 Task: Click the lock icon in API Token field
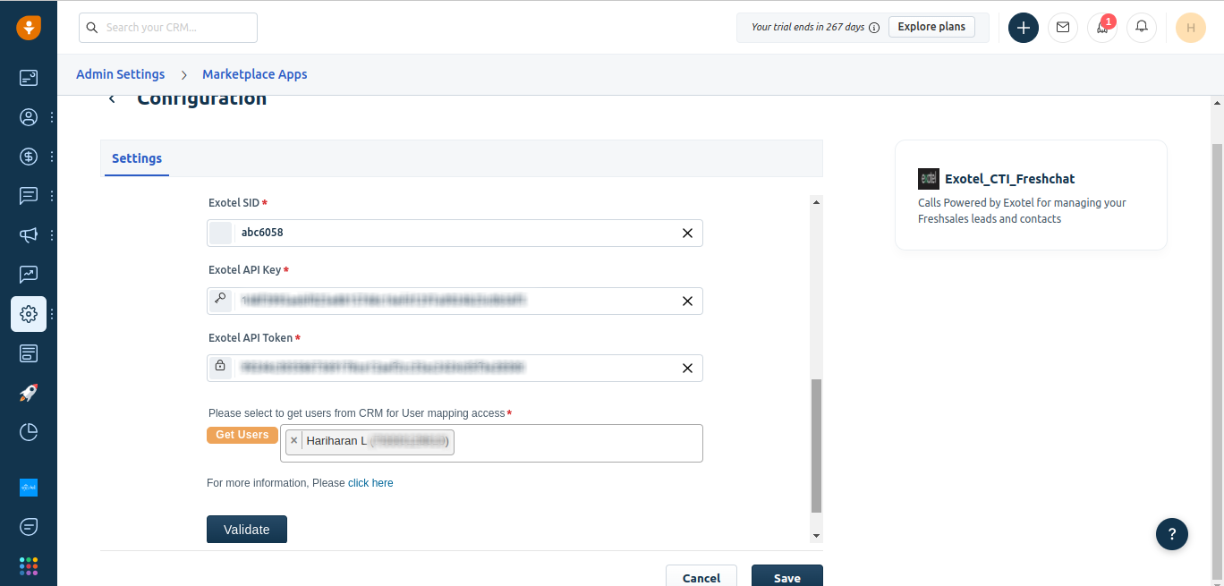pyautogui.click(x=220, y=366)
